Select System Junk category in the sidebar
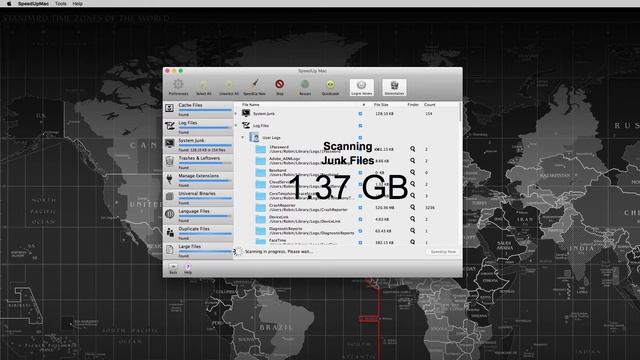Image resolution: width=640 pixels, height=360 pixels. [x=198, y=145]
